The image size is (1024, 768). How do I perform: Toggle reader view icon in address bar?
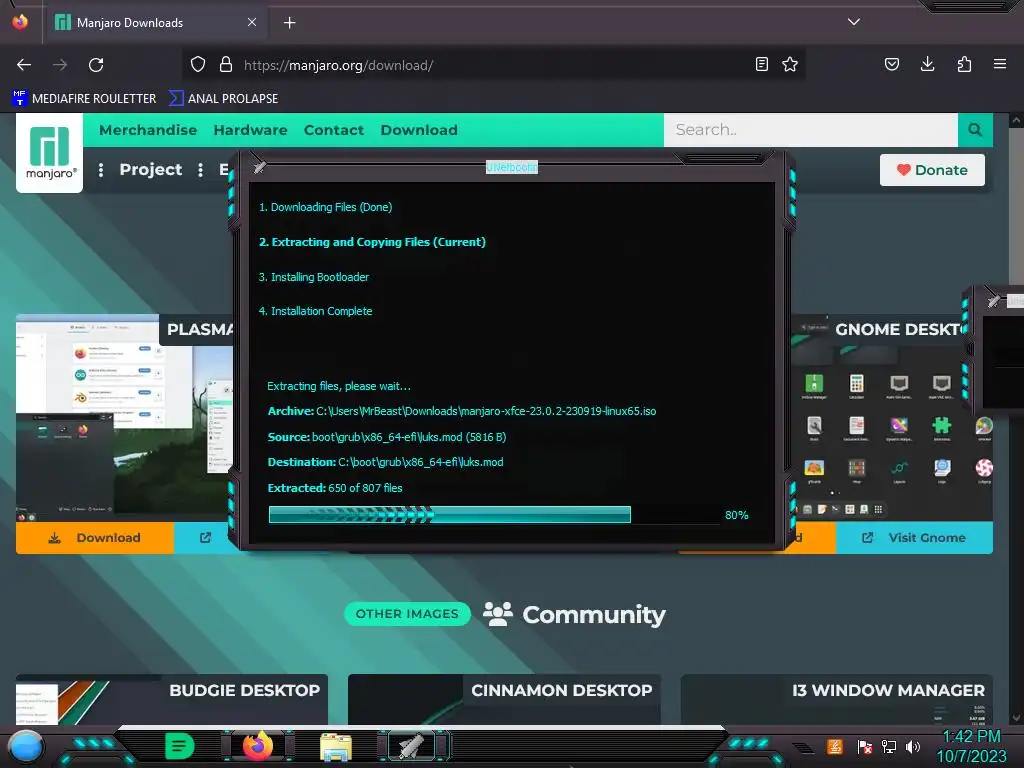coord(761,64)
